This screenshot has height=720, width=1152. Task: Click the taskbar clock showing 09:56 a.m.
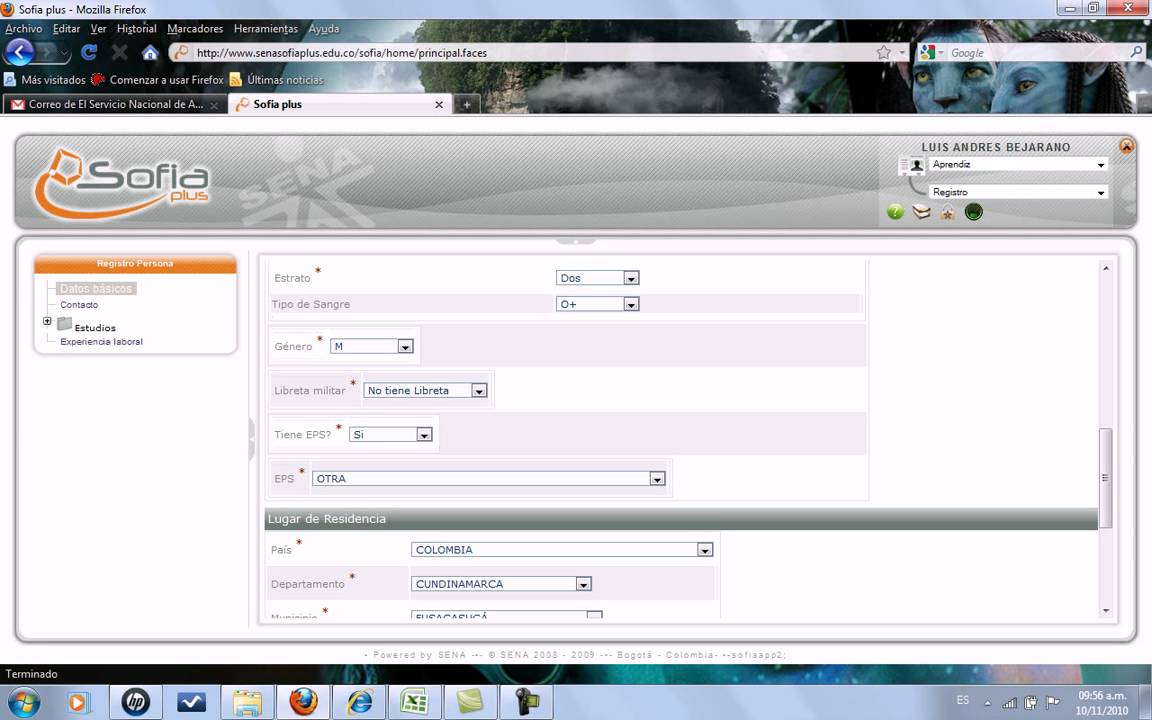(x=1101, y=703)
